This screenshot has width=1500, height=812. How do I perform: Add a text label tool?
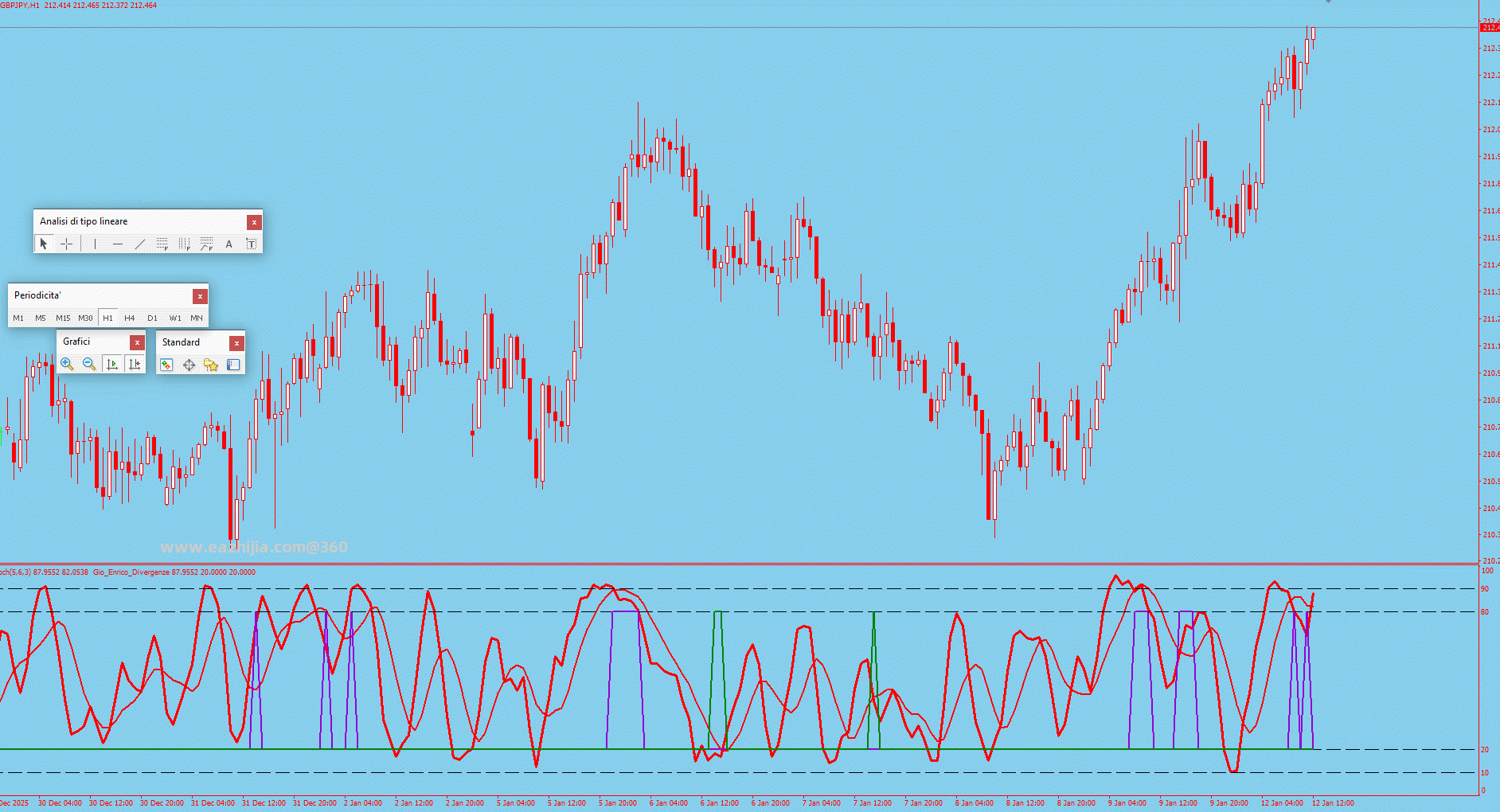(x=229, y=244)
